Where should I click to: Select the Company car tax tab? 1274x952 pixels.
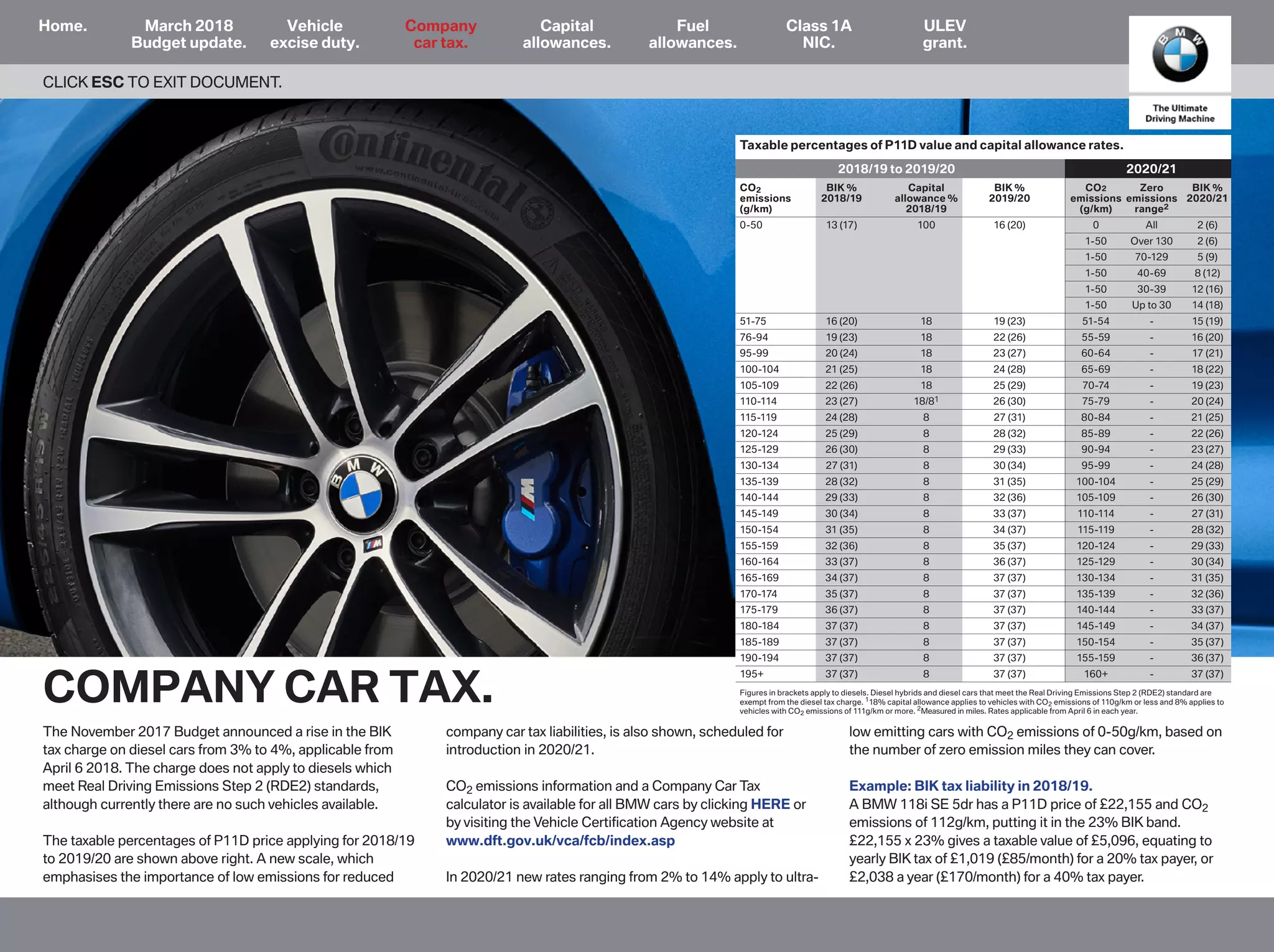click(x=440, y=34)
